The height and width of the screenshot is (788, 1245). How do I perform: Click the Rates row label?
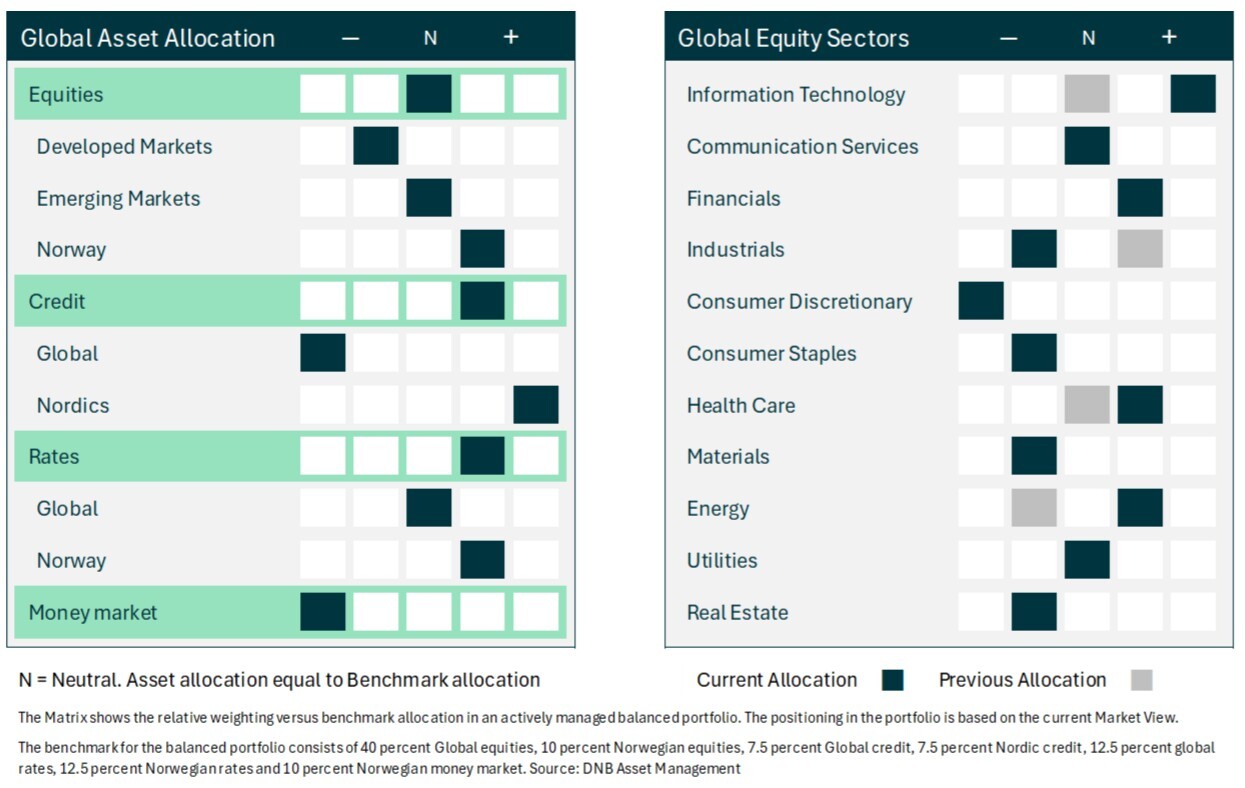(x=54, y=456)
